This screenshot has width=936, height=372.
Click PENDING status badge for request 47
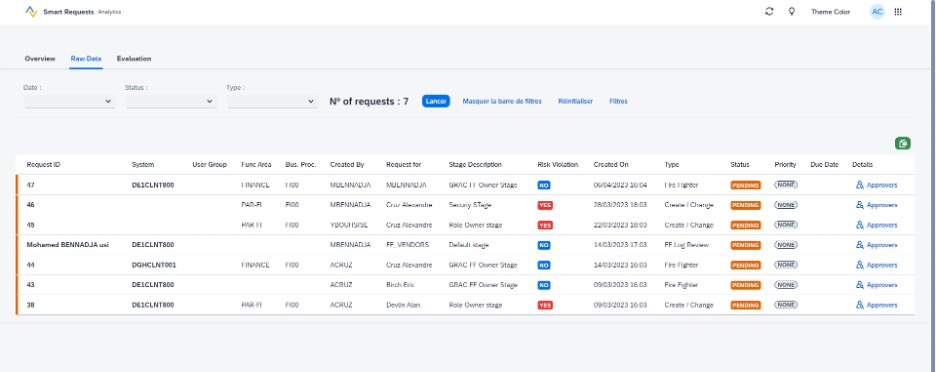pyautogui.click(x=746, y=185)
